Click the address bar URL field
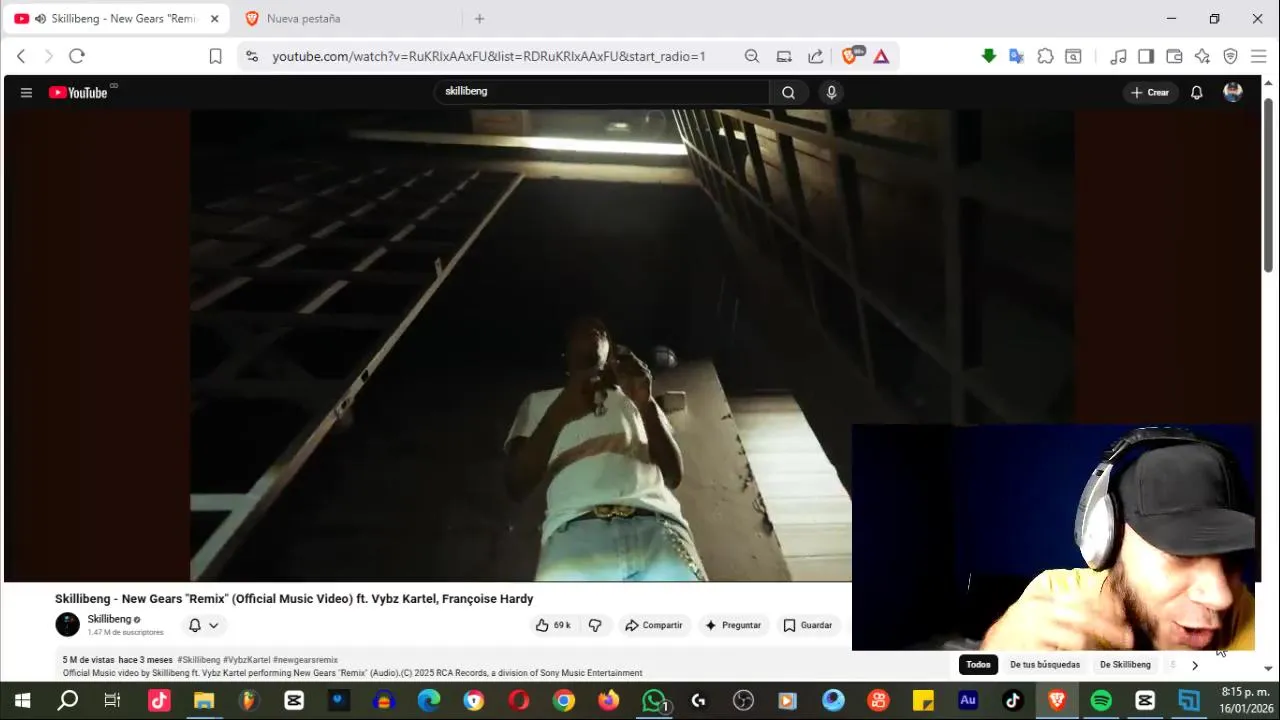Screen dimensions: 1280x720 click(x=489, y=56)
